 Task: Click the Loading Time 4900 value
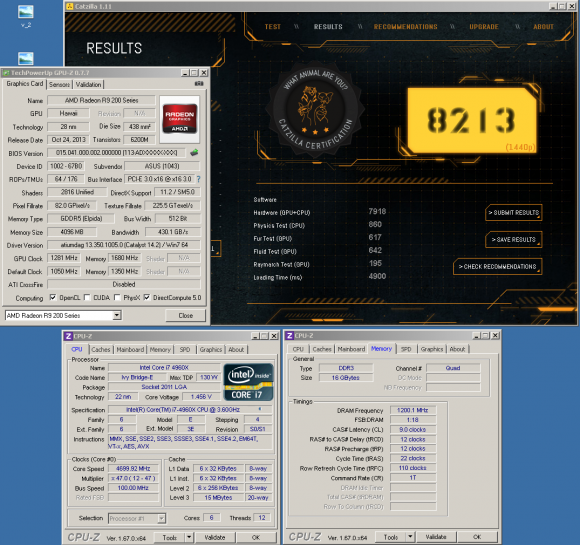pos(377,276)
